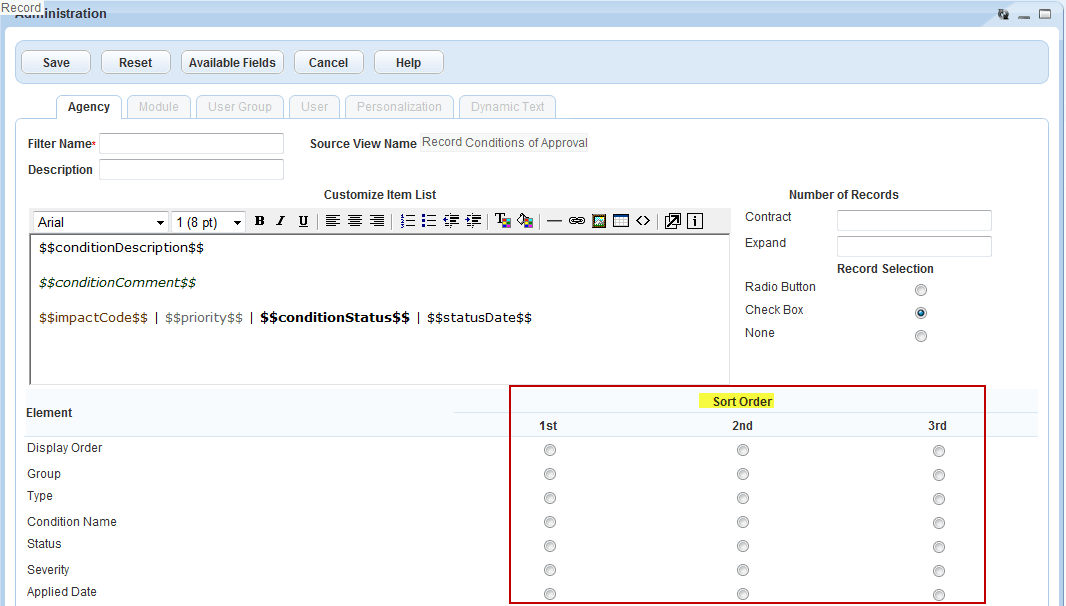Insert a numbered list
The image size is (1066, 606).
408,221
